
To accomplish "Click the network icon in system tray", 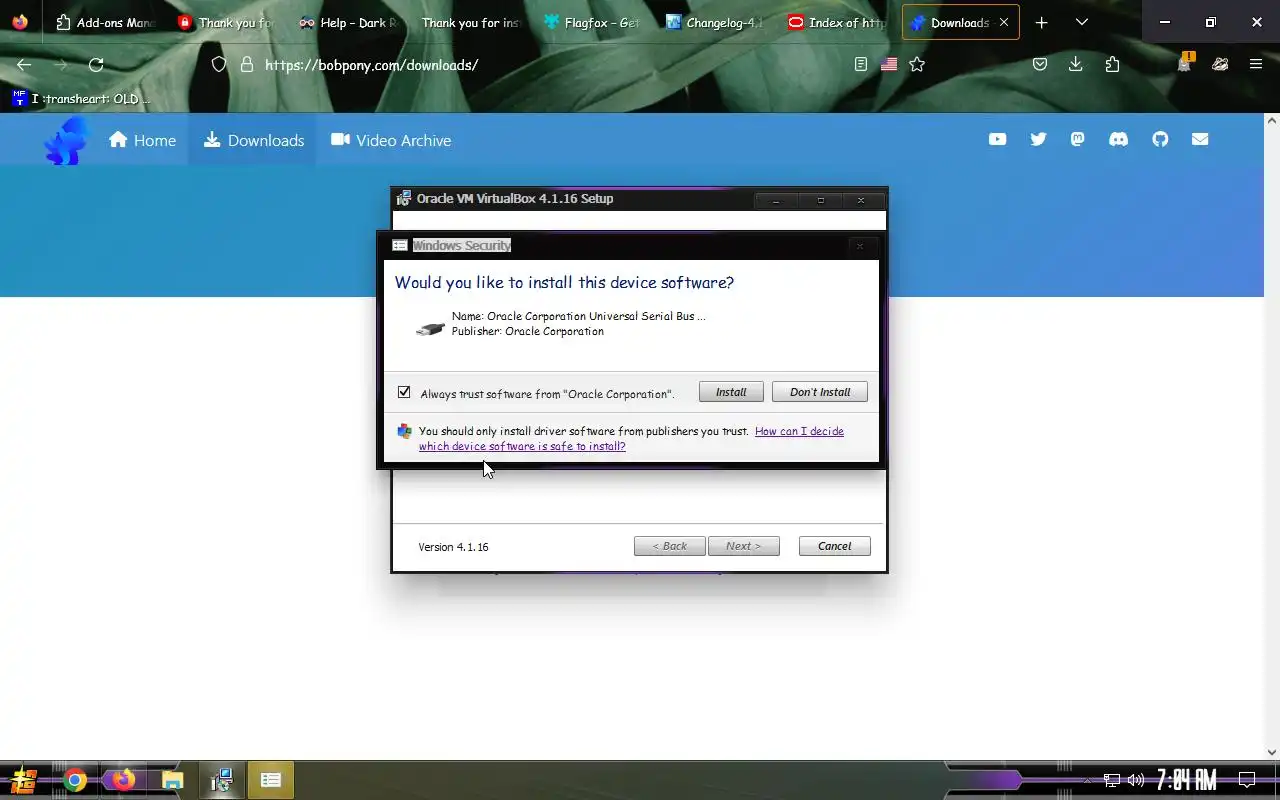I will 1112,780.
